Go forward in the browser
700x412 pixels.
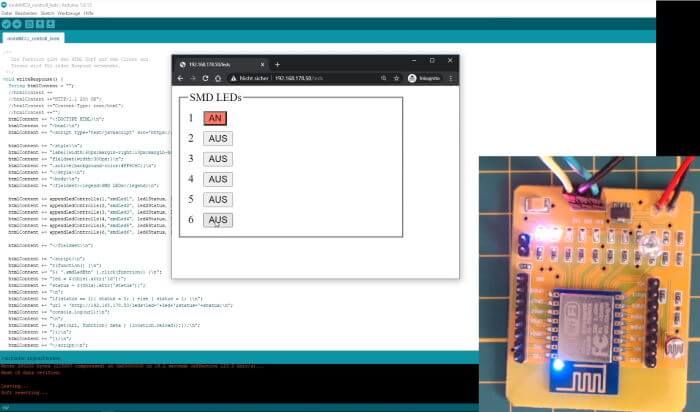[x=193, y=78]
